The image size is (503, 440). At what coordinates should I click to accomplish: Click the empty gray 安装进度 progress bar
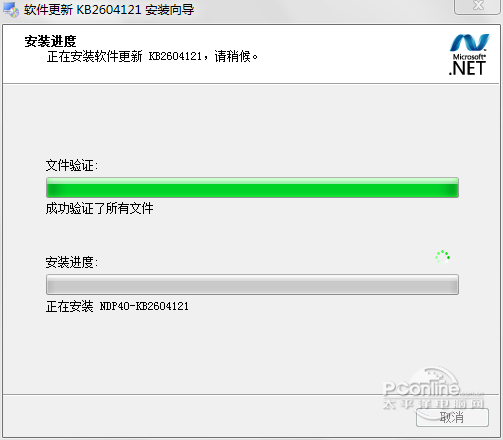[252, 285]
